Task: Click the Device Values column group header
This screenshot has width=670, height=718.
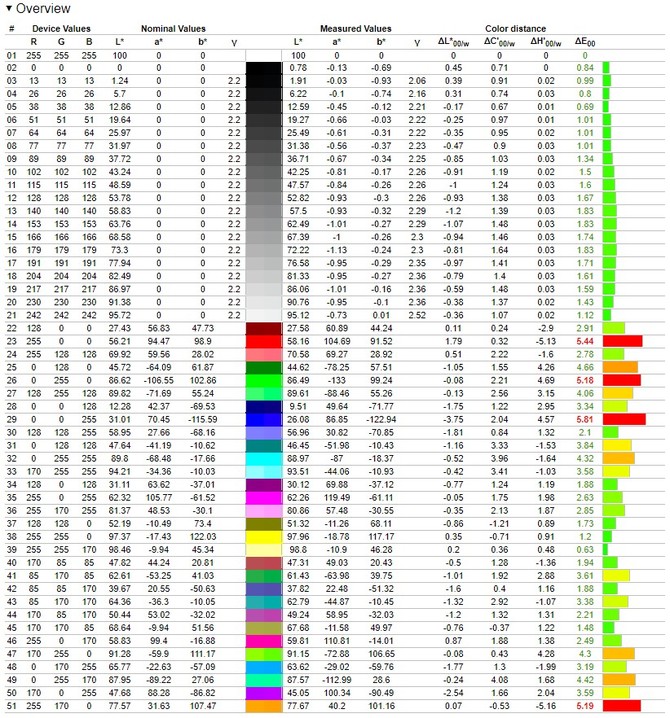Action: (x=61, y=28)
